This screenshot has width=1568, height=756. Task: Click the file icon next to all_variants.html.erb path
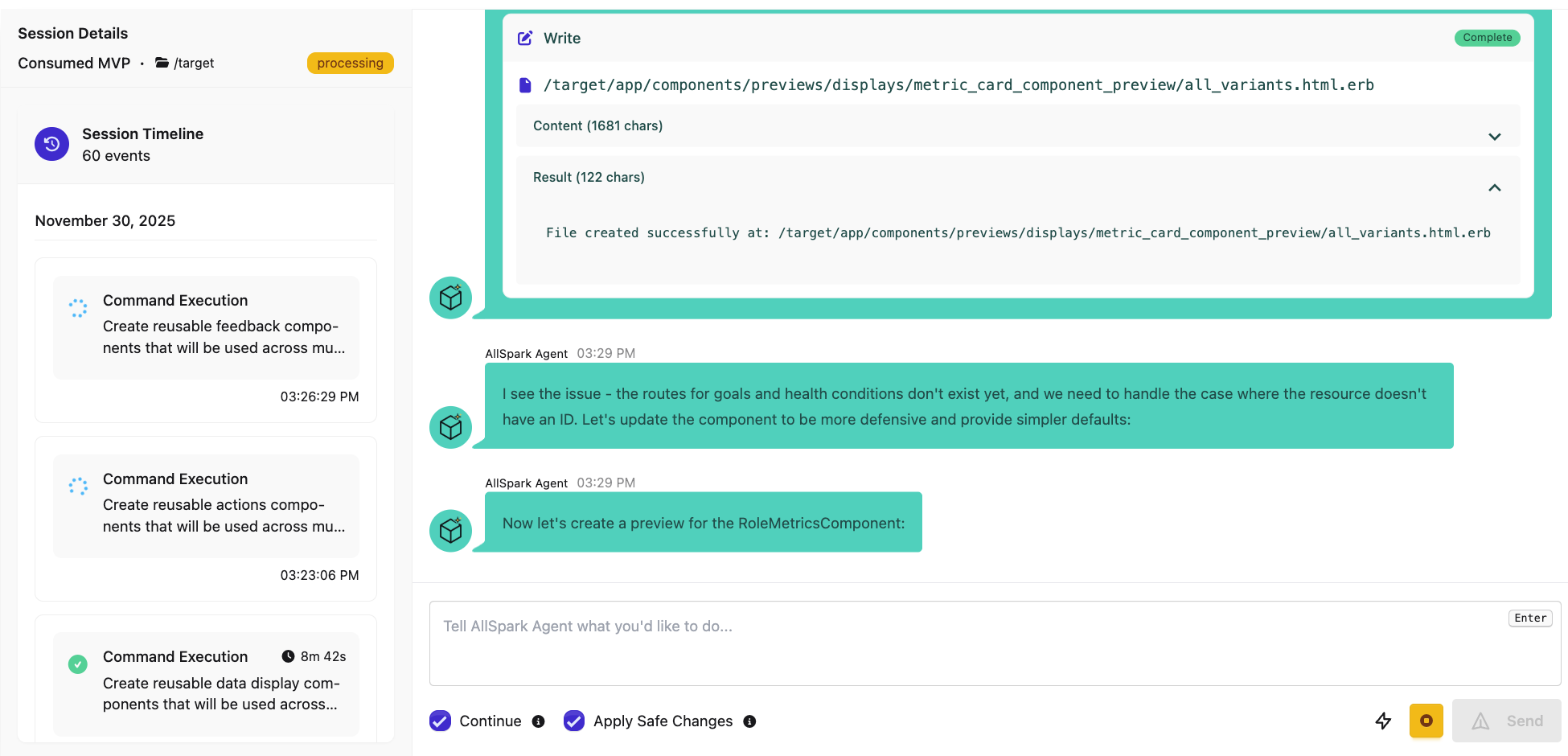(x=526, y=84)
